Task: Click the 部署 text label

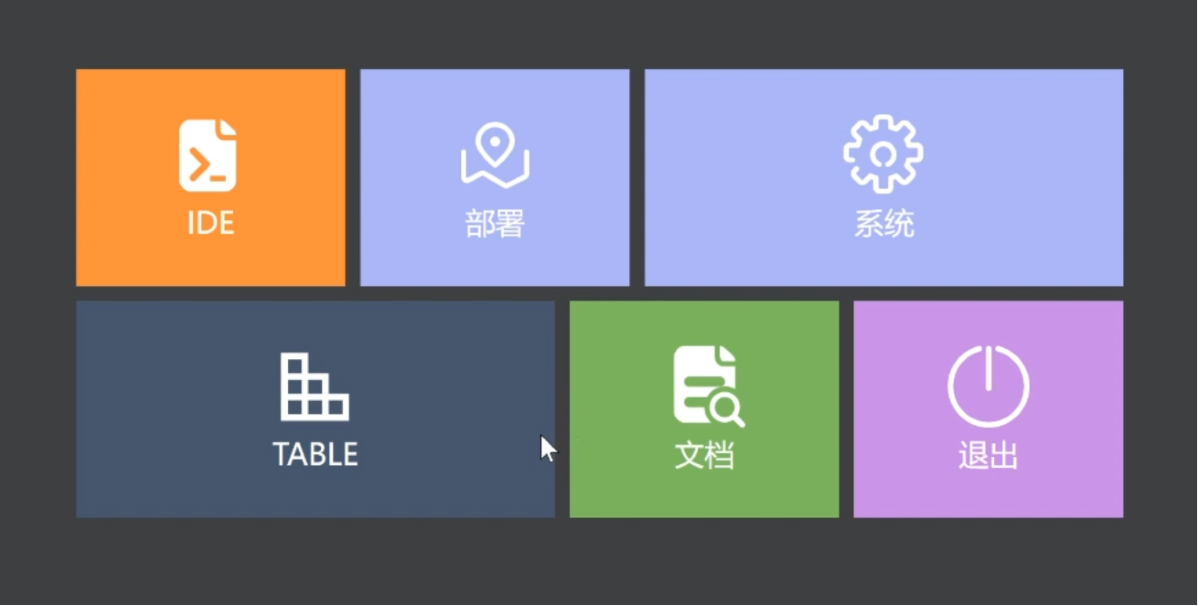Action: tap(495, 223)
